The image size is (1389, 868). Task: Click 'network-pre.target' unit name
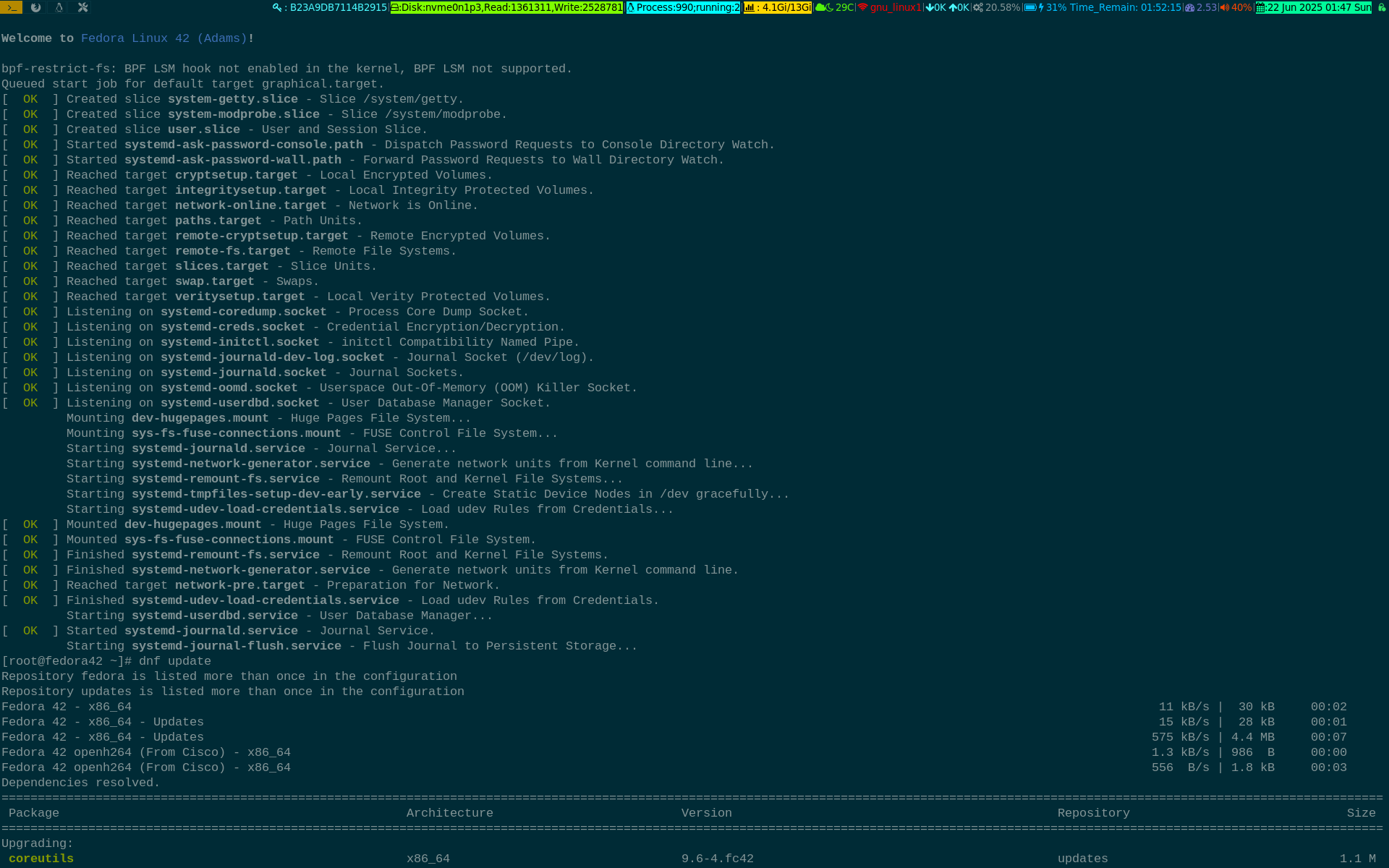coord(240,585)
